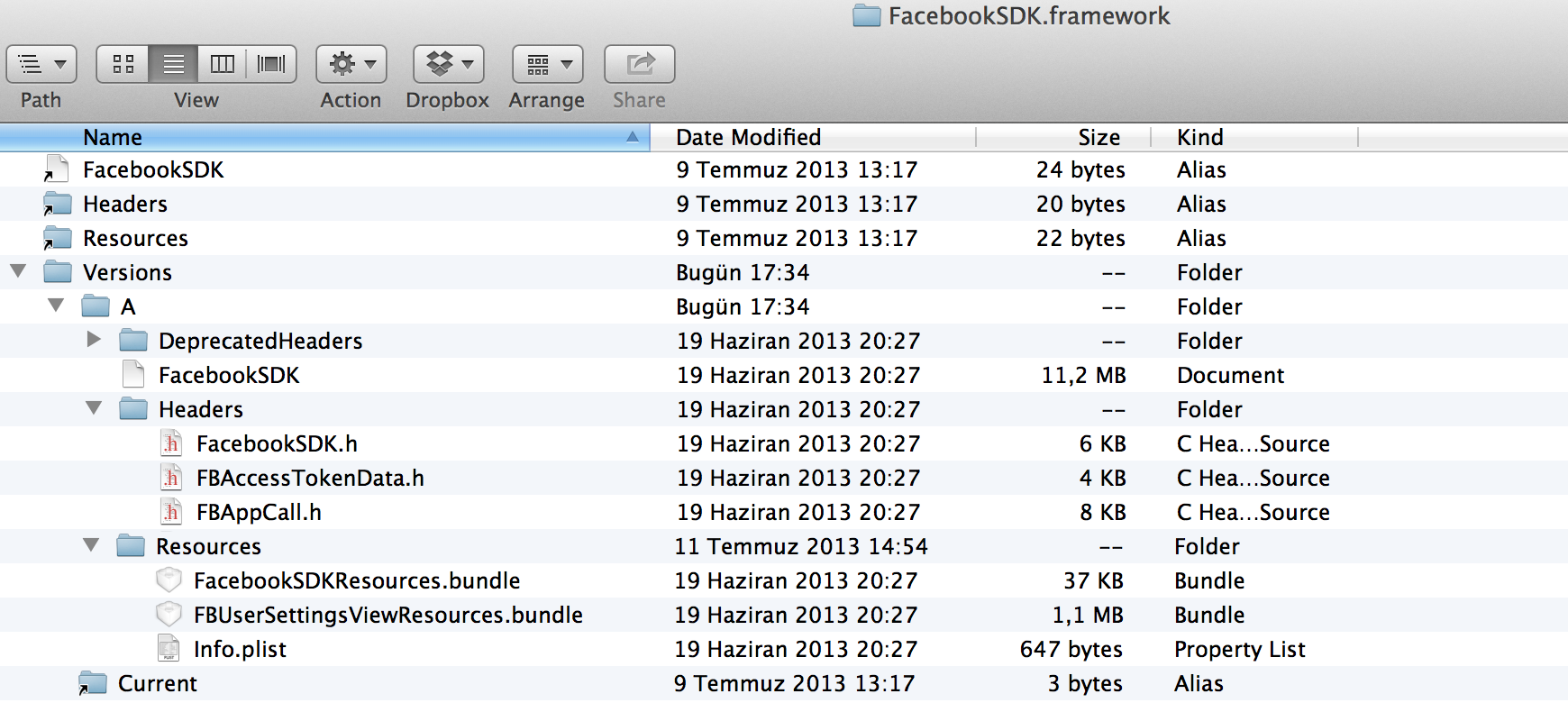Select the FacebookSDK alias file icon
This screenshot has height=703, width=1568.
(x=57, y=169)
